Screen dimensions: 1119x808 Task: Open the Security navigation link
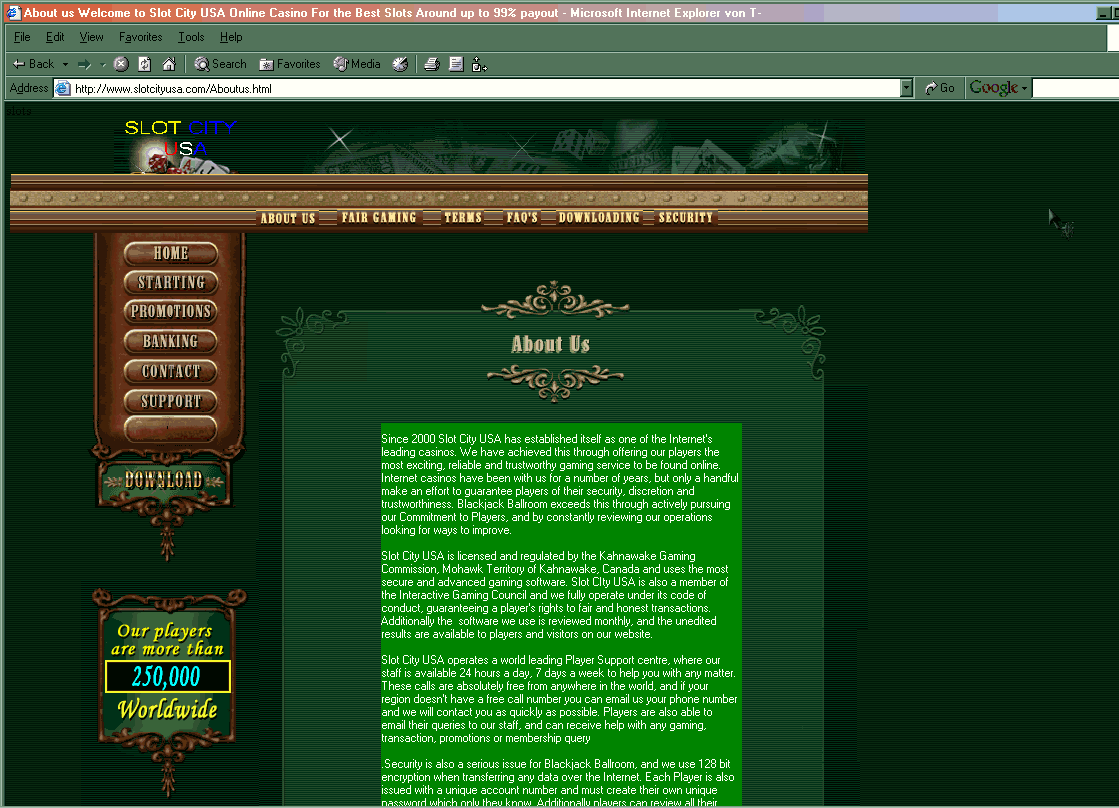point(685,217)
